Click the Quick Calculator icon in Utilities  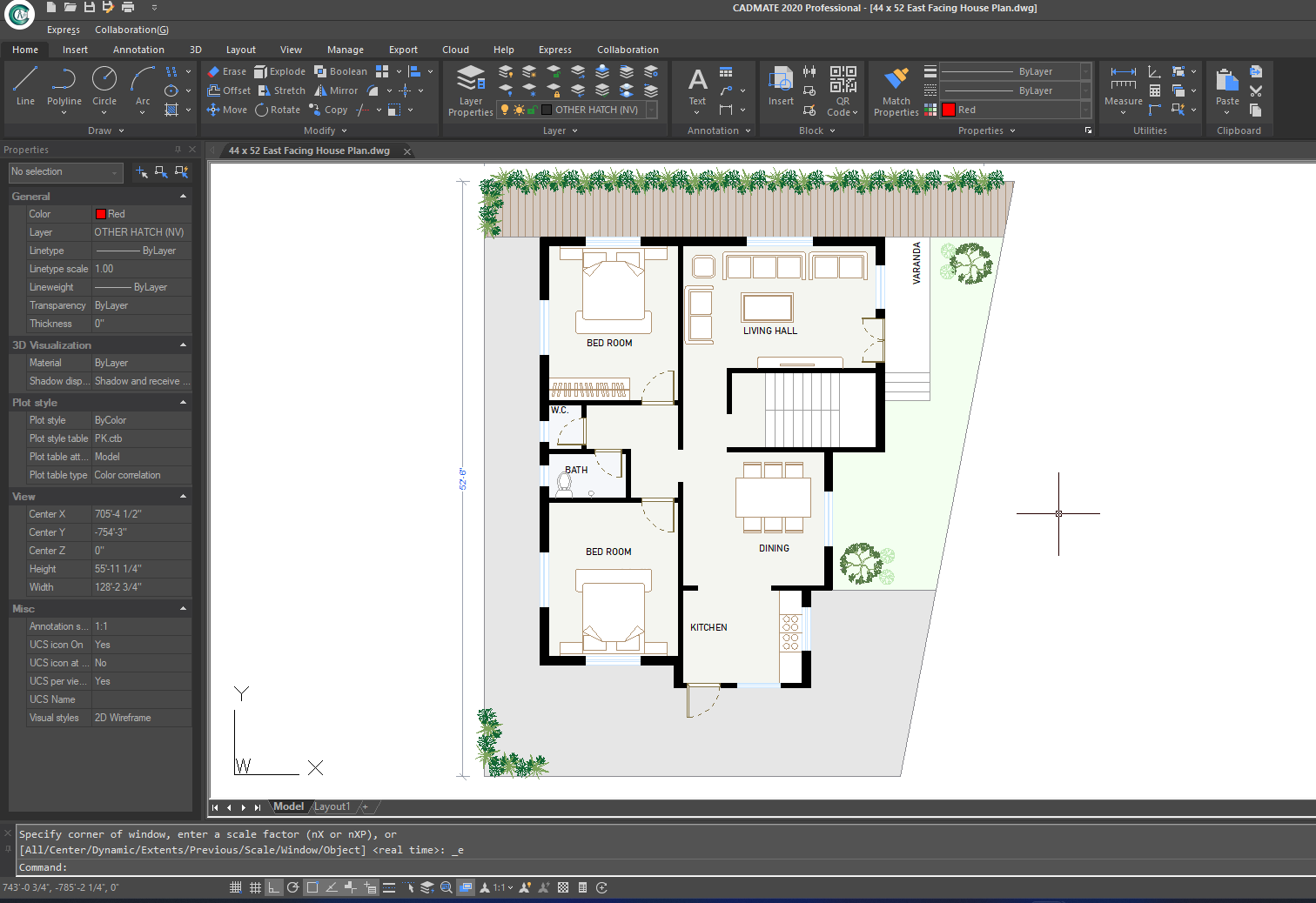point(1155,90)
